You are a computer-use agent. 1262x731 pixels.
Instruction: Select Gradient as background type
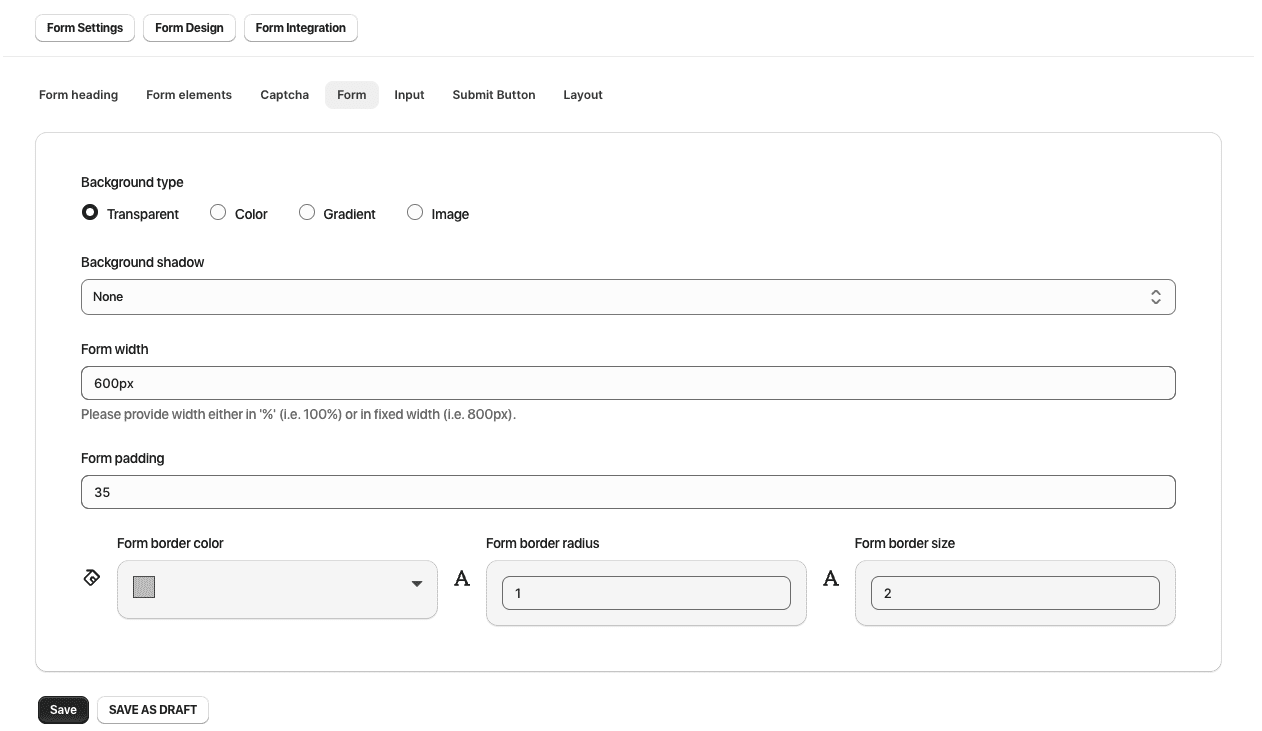pyautogui.click(x=307, y=213)
